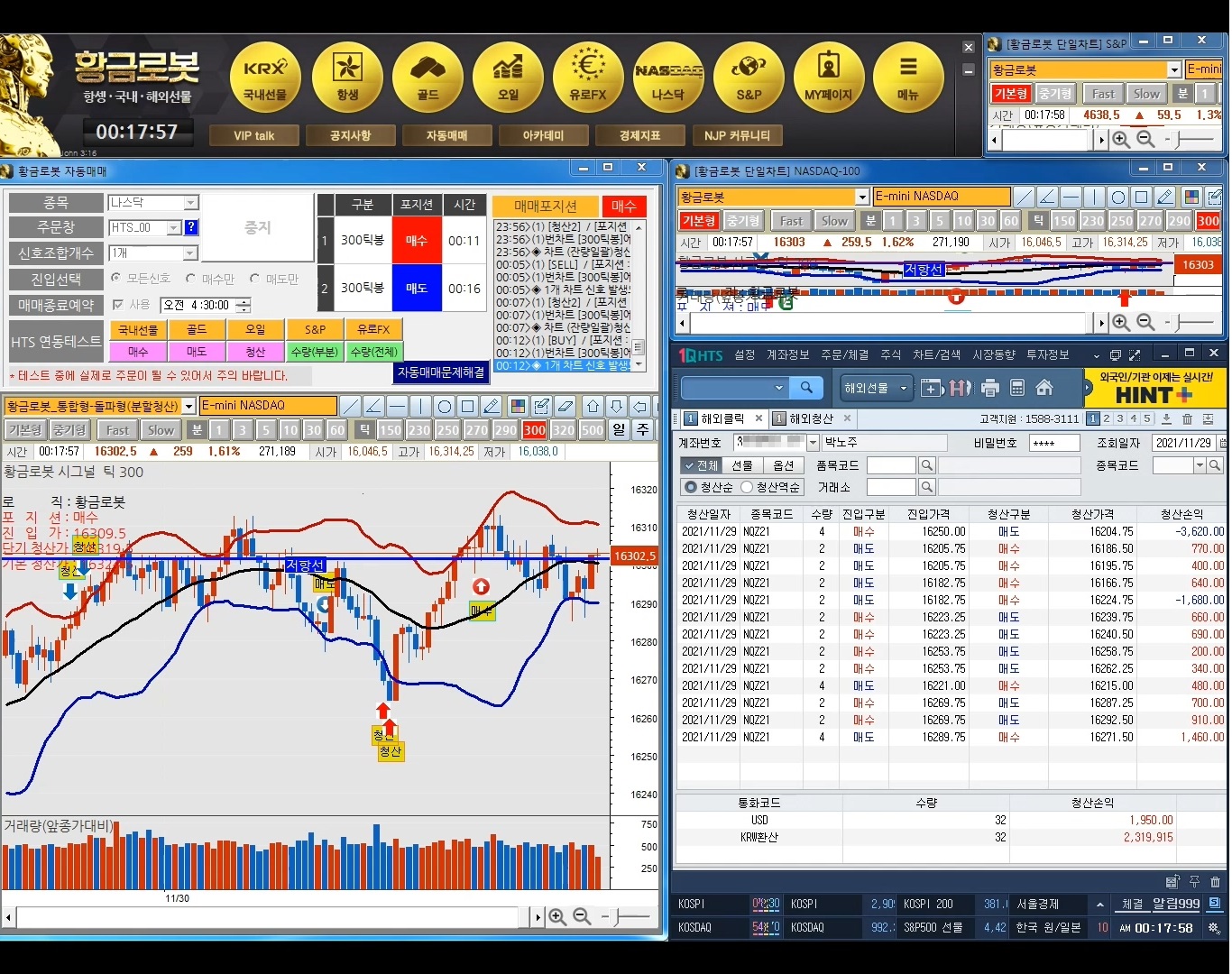Switch to the 해외청산 tab
The width and height of the screenshot is (1232, 974).
click(811, 418)
